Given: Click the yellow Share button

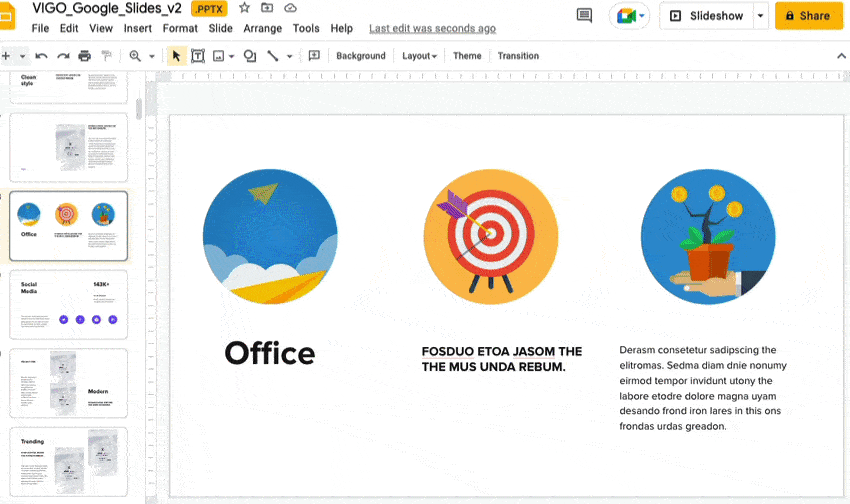Looking at the screenshot, I should point(808,16).
